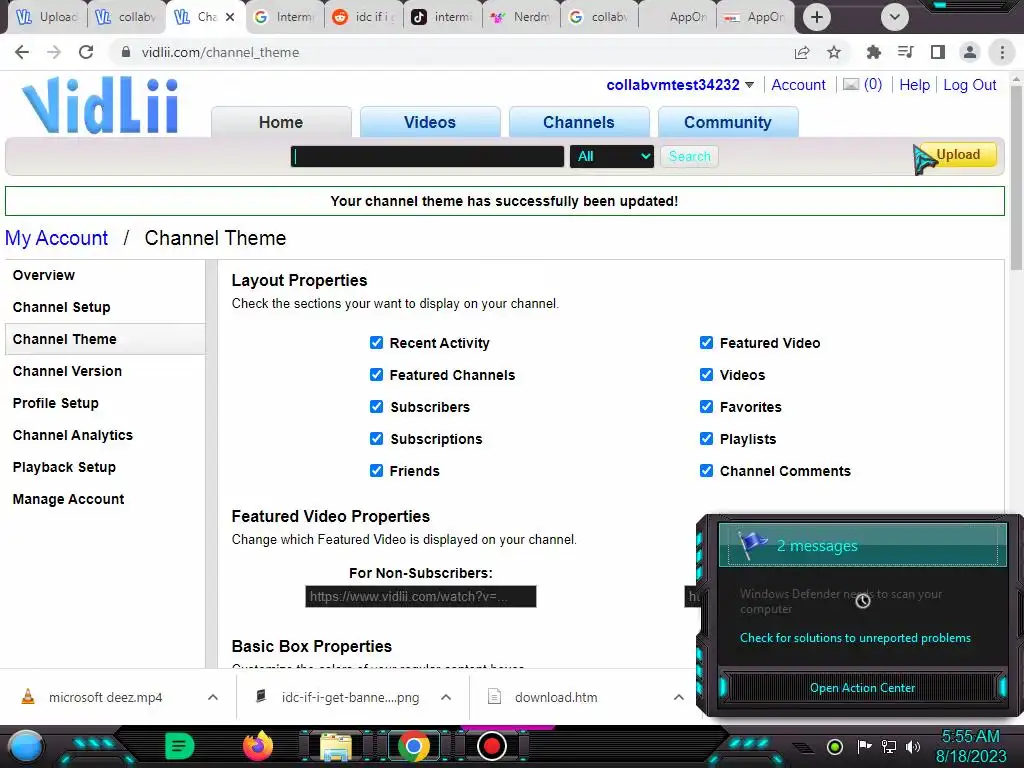1024x768 pixels.
Task: Open the Account link
Action: point(798,85)
